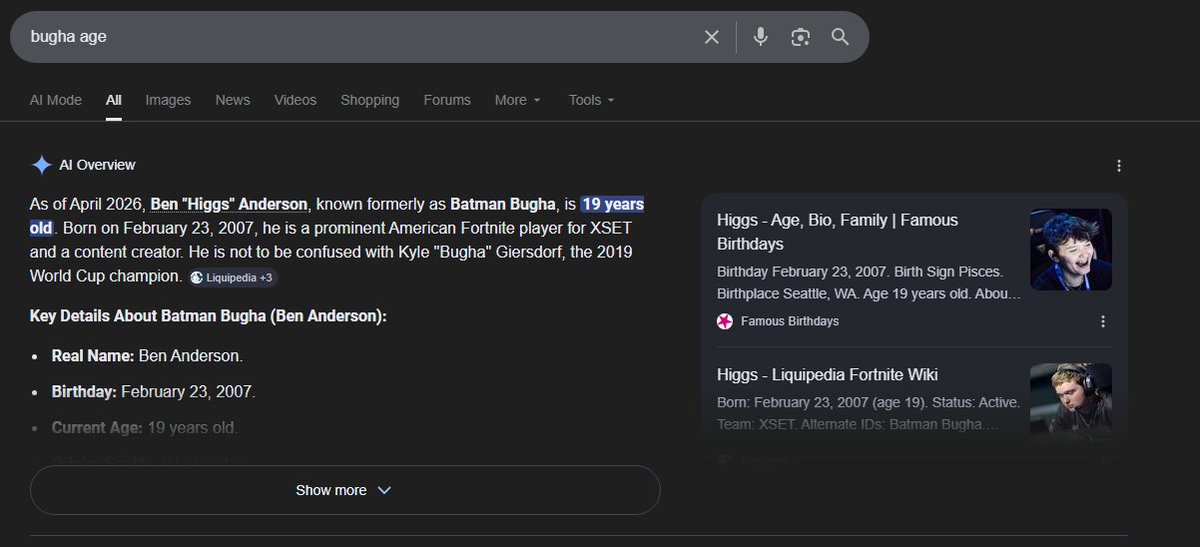Viewport: 1200px width, 547px height.
Task: View Famous Birthdays result thumbnail
Action: (1071, 250)
